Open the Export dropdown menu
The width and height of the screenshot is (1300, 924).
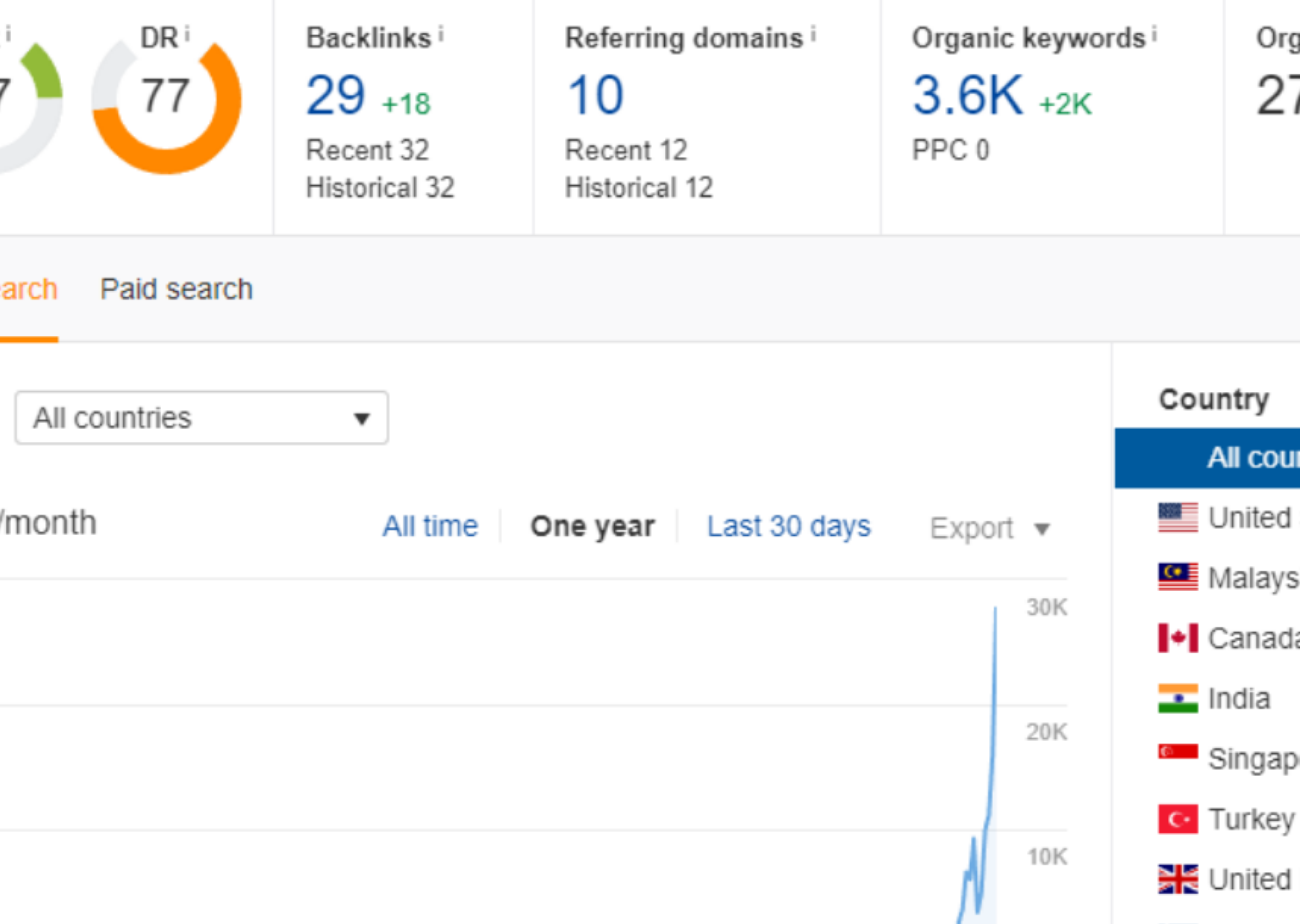990,528
